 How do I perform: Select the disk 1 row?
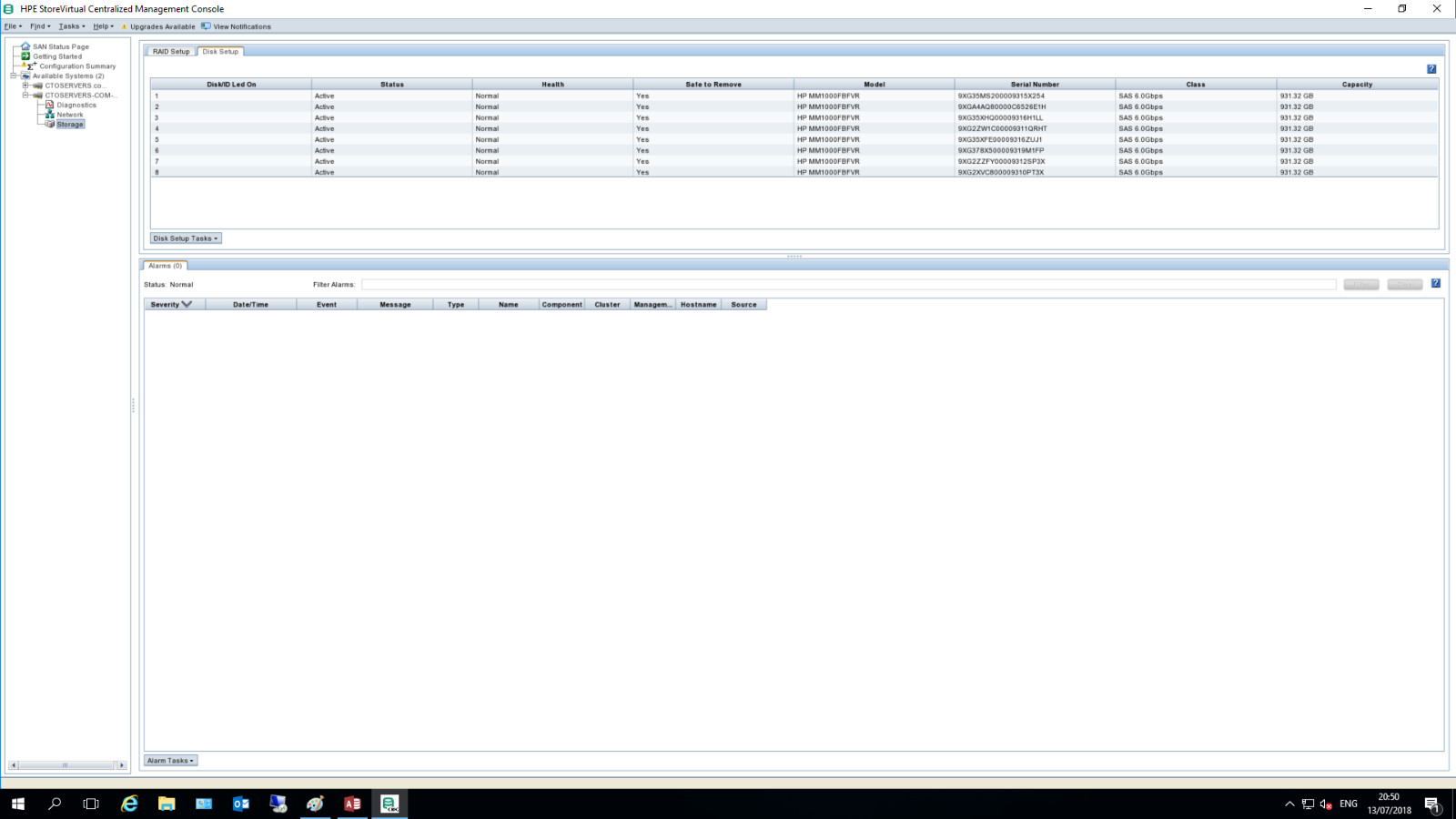coord(794,96)
